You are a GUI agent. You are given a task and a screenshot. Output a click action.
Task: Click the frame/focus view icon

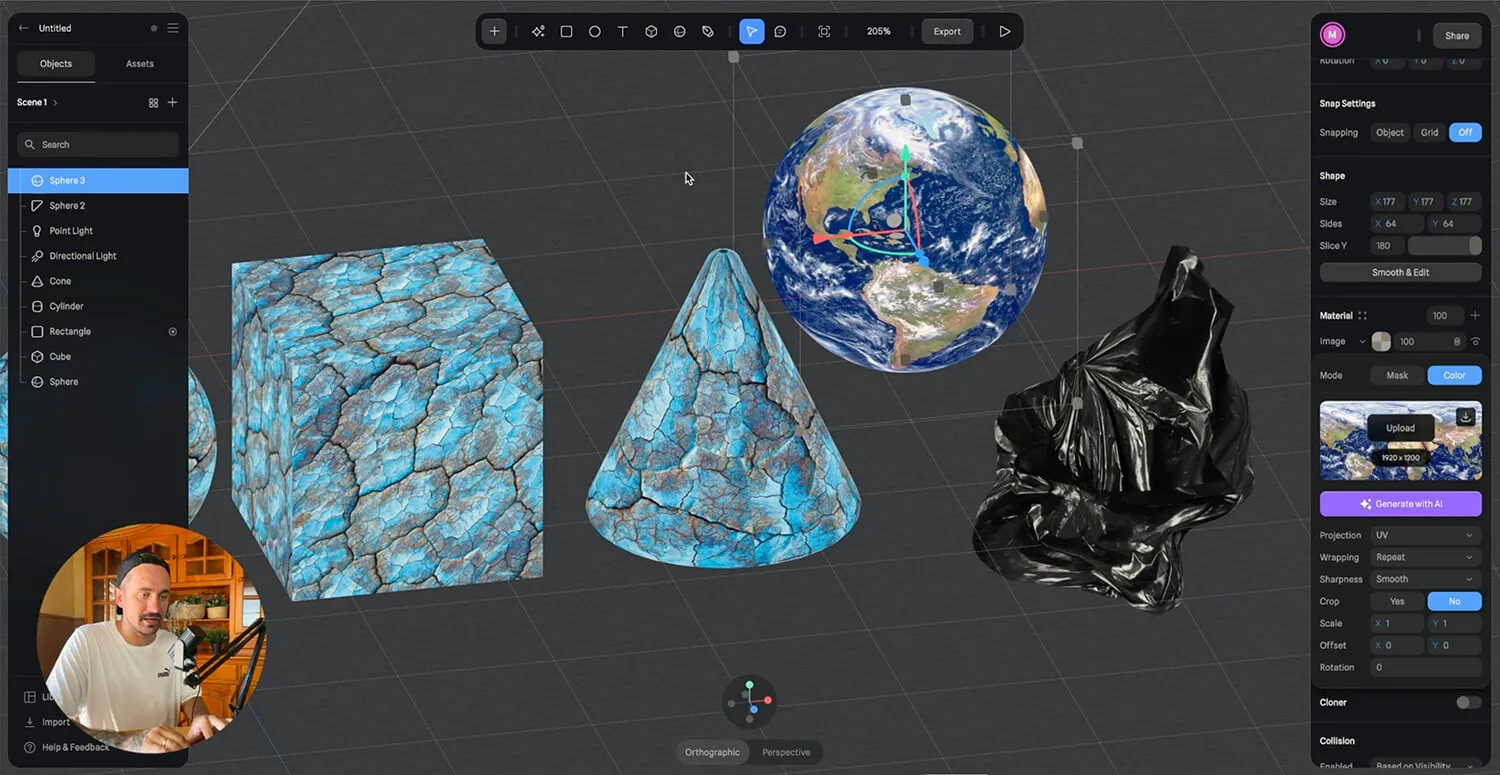click(x=824, y=31)
